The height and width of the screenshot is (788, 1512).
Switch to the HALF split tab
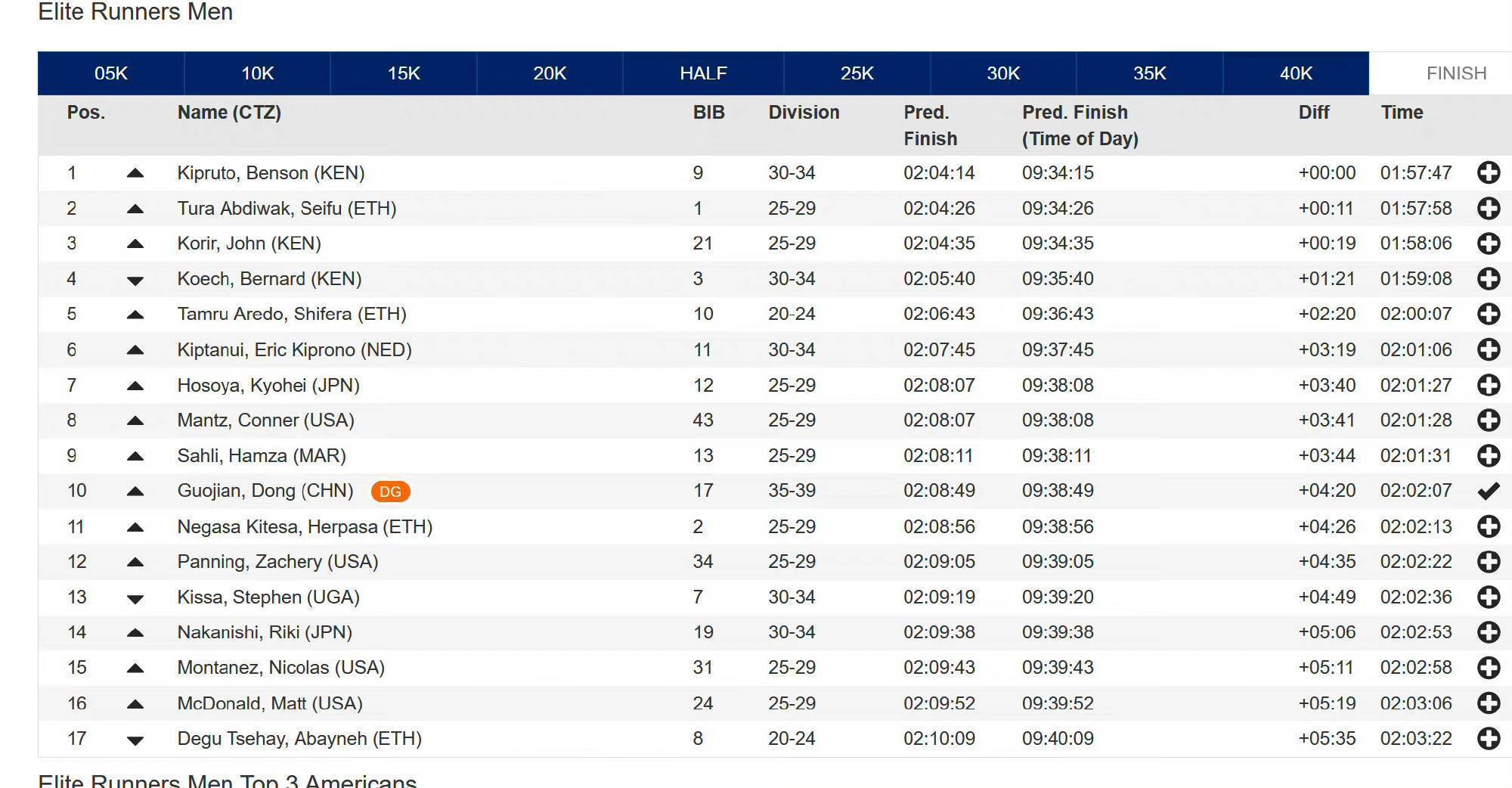point(703,73)
